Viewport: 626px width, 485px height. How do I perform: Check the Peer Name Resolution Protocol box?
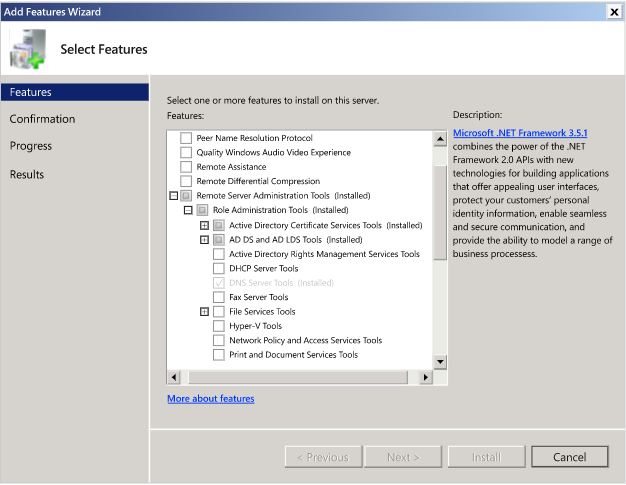tap(186, 138)
